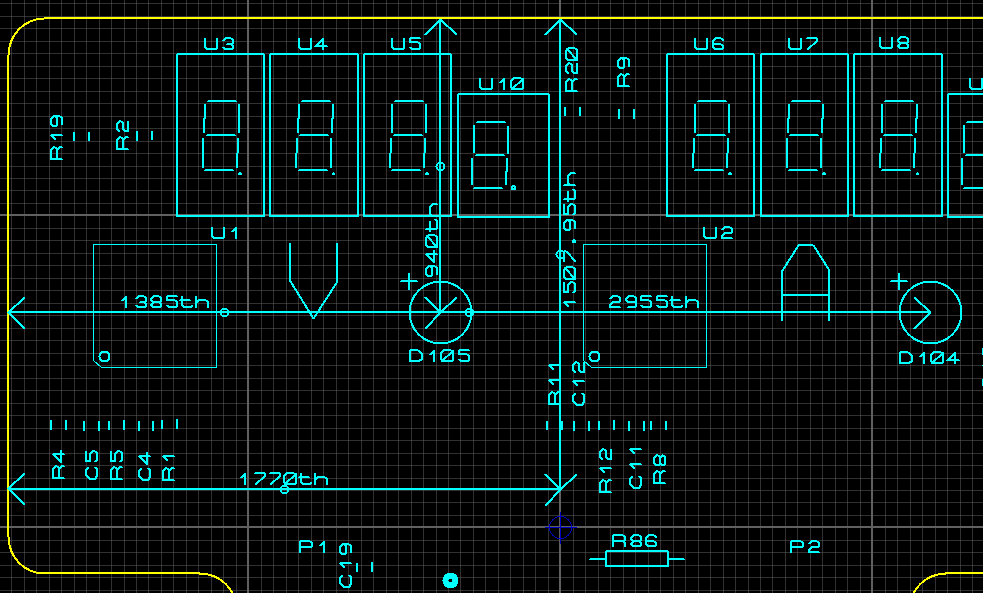
Task: Select the C5 label text
Action: [92, 465]
